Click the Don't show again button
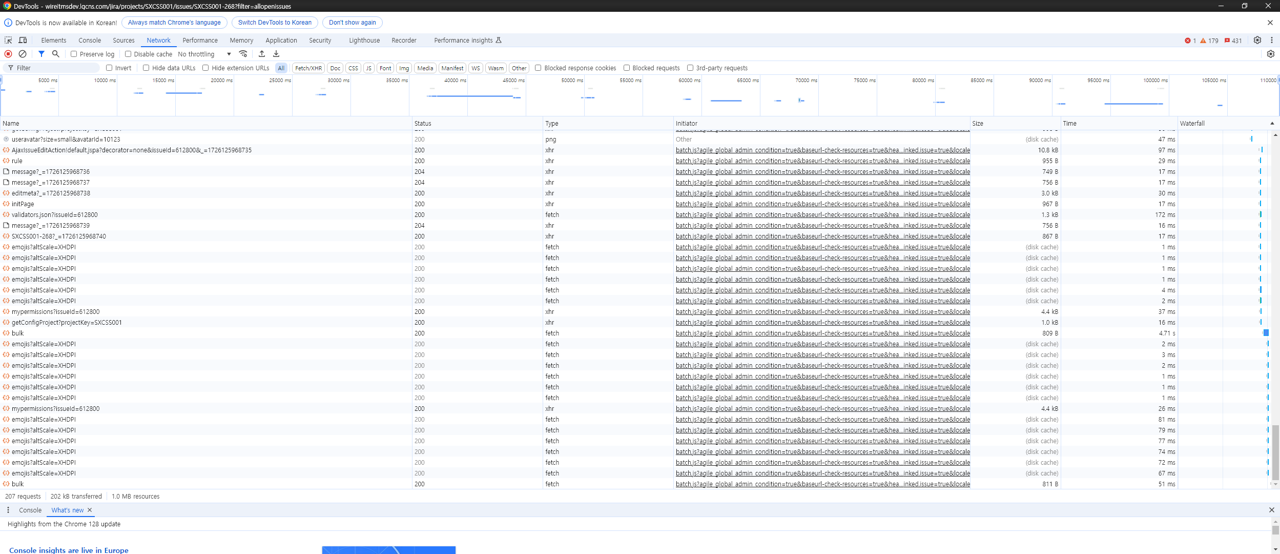This screenshot has height=554, width=1280. [352, 22]
